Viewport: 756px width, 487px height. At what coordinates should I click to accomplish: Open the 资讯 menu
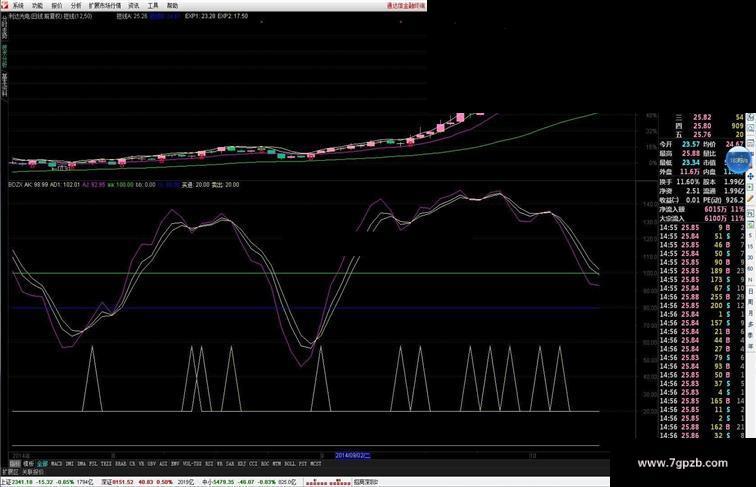(x=134, y=6)
